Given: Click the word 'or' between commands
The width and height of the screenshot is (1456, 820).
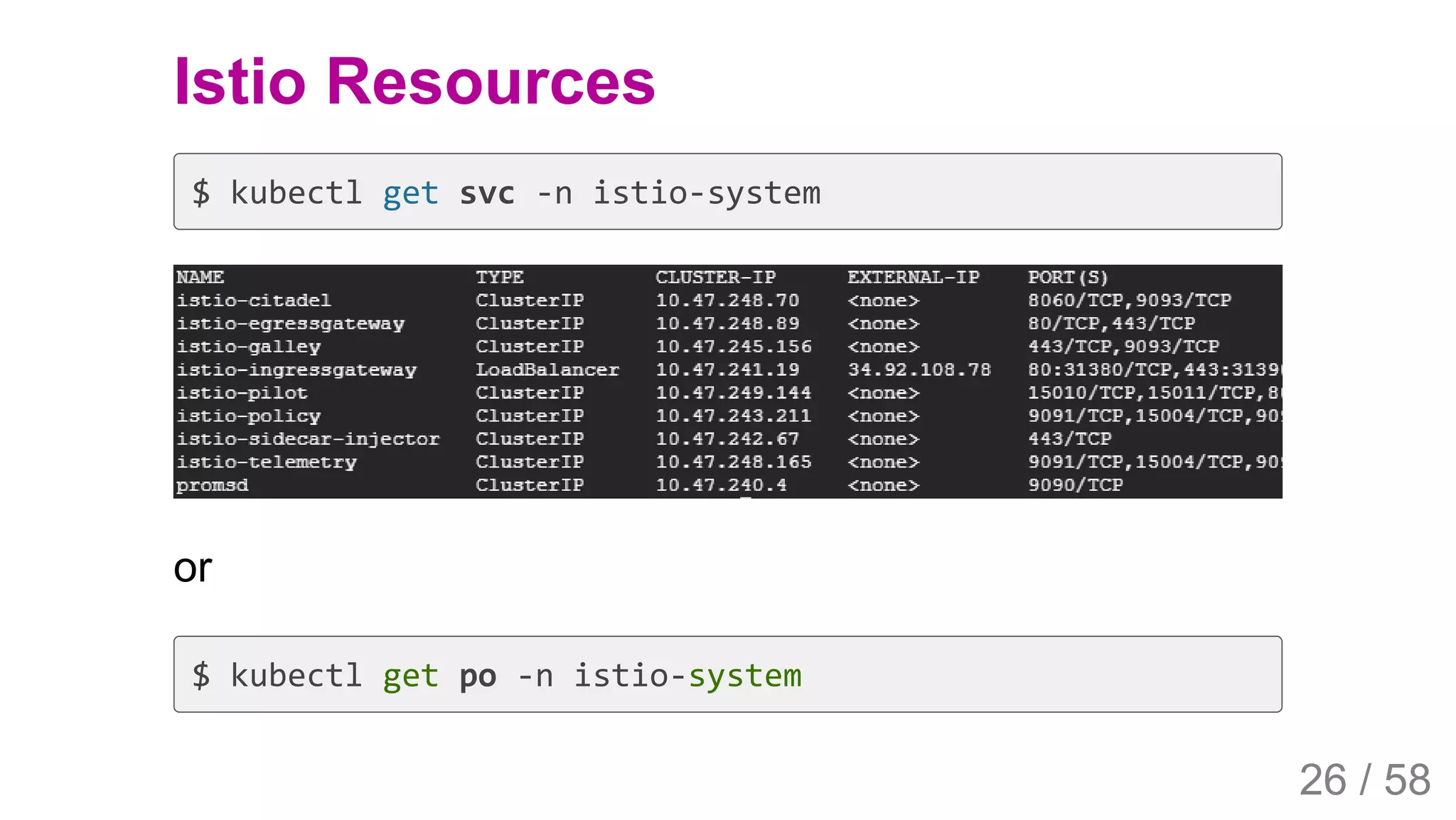Looking at the screenshot, I should pos(193,568).
